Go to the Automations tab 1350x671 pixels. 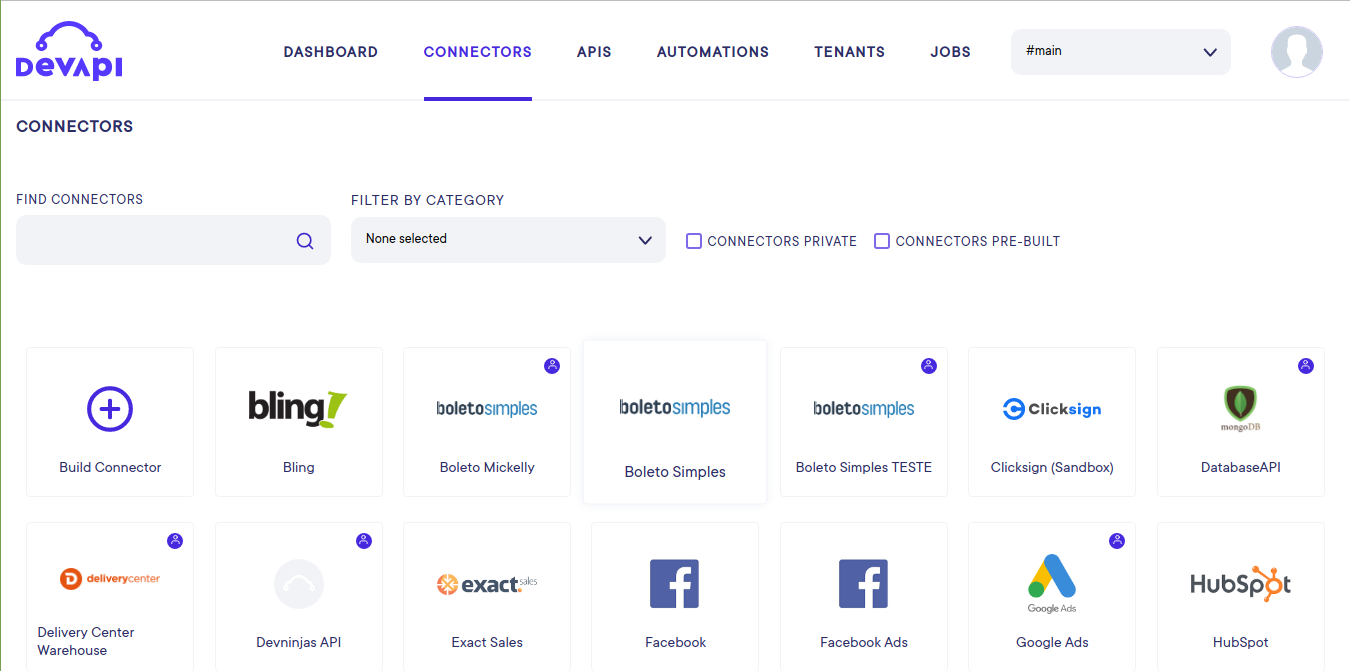tap(712, 52)
